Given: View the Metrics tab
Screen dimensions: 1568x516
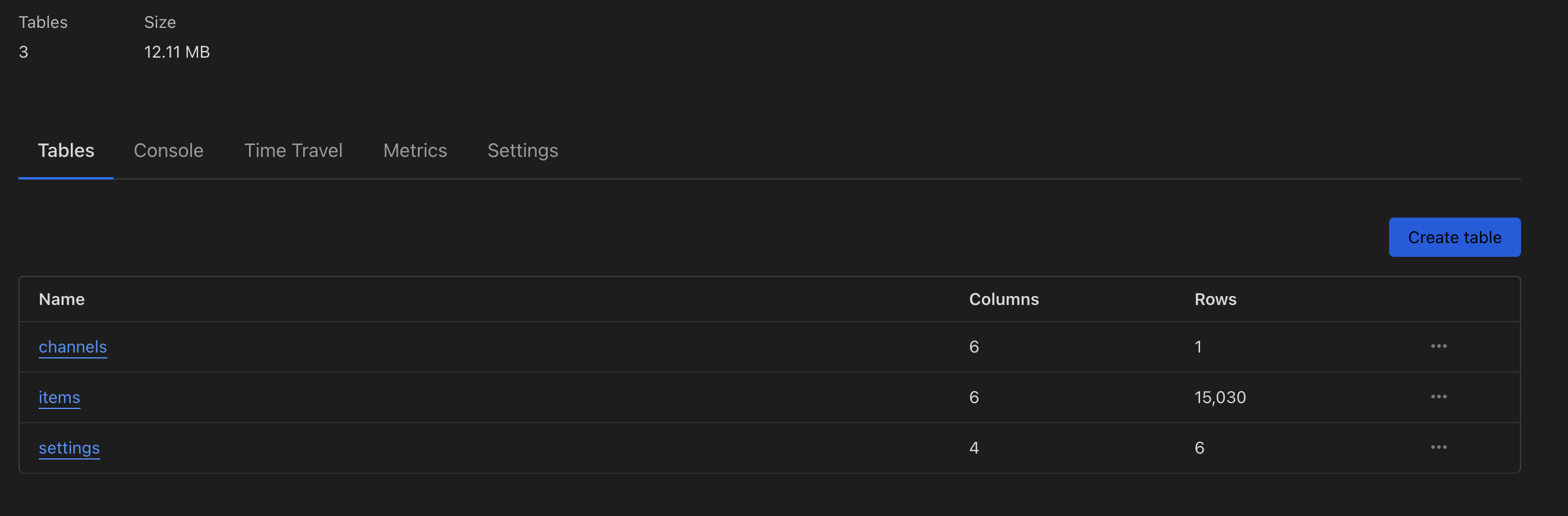Looking at the screenshot, I should click(414, 150).
